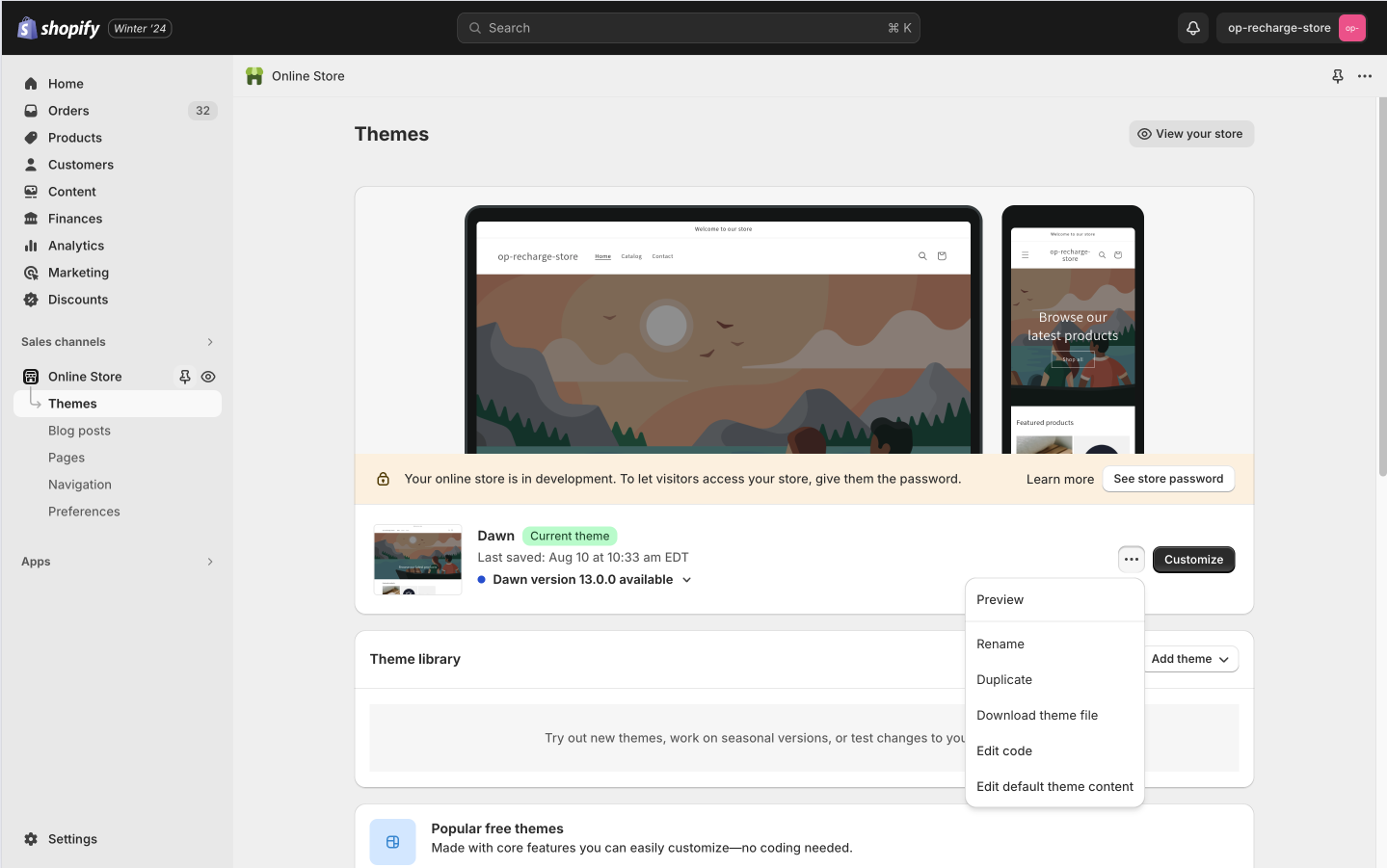The width and height of the screenshot is (1387, 868).
Task: Click the Shopify logo
Action: coord(59,28)
